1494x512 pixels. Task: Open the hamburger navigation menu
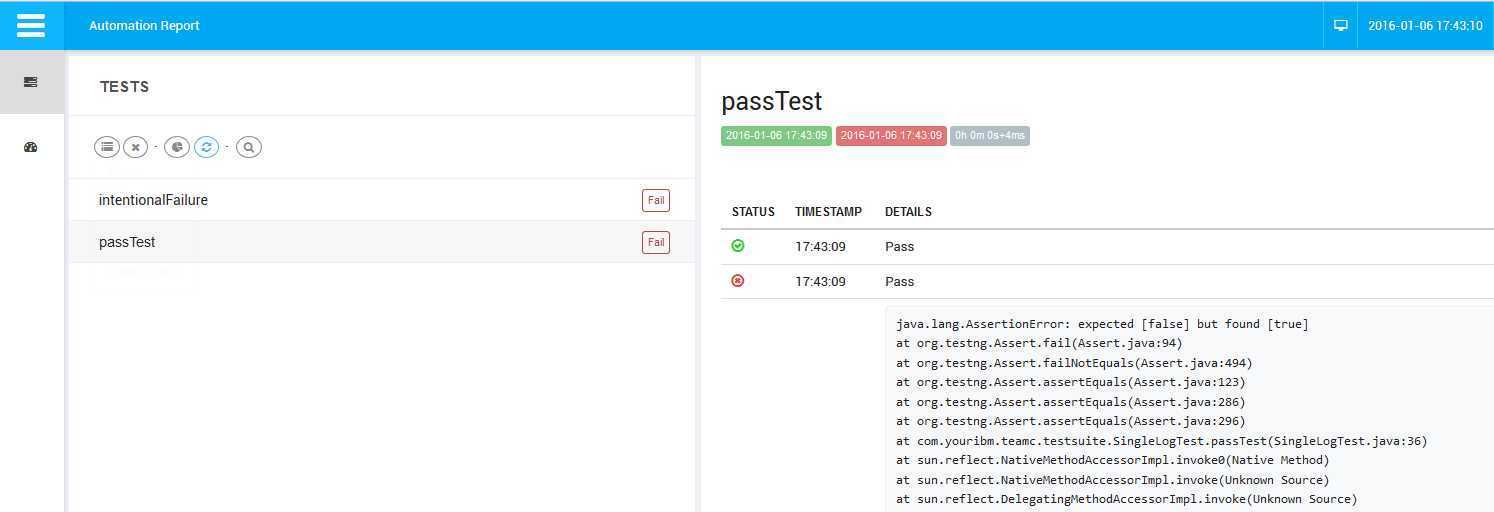pyautogui.click(x=31, y=26)
